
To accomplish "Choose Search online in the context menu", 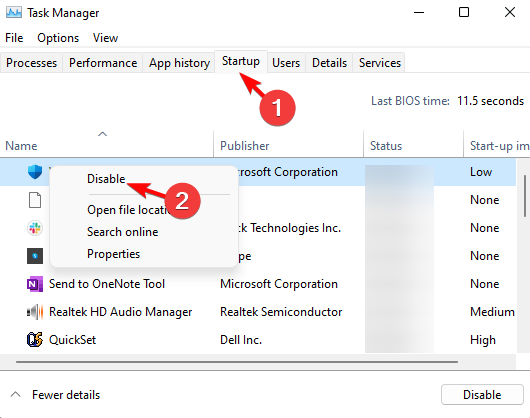I will point(123,232).
